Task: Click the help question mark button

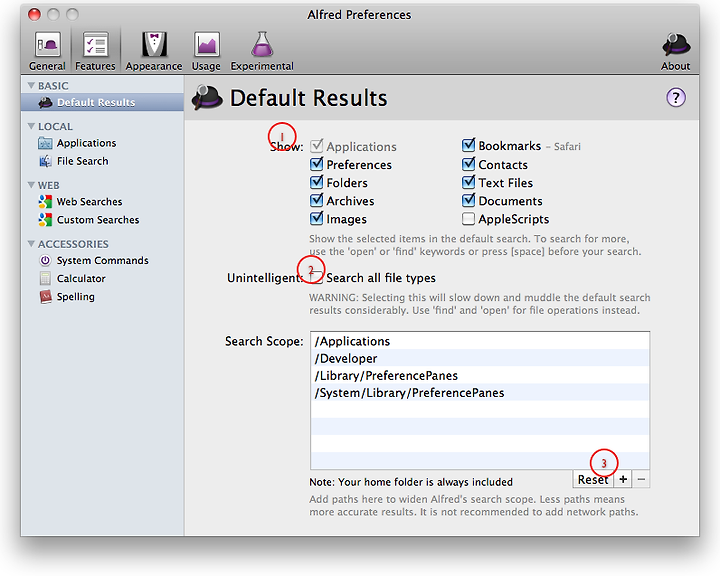Action: pos(675,97)
